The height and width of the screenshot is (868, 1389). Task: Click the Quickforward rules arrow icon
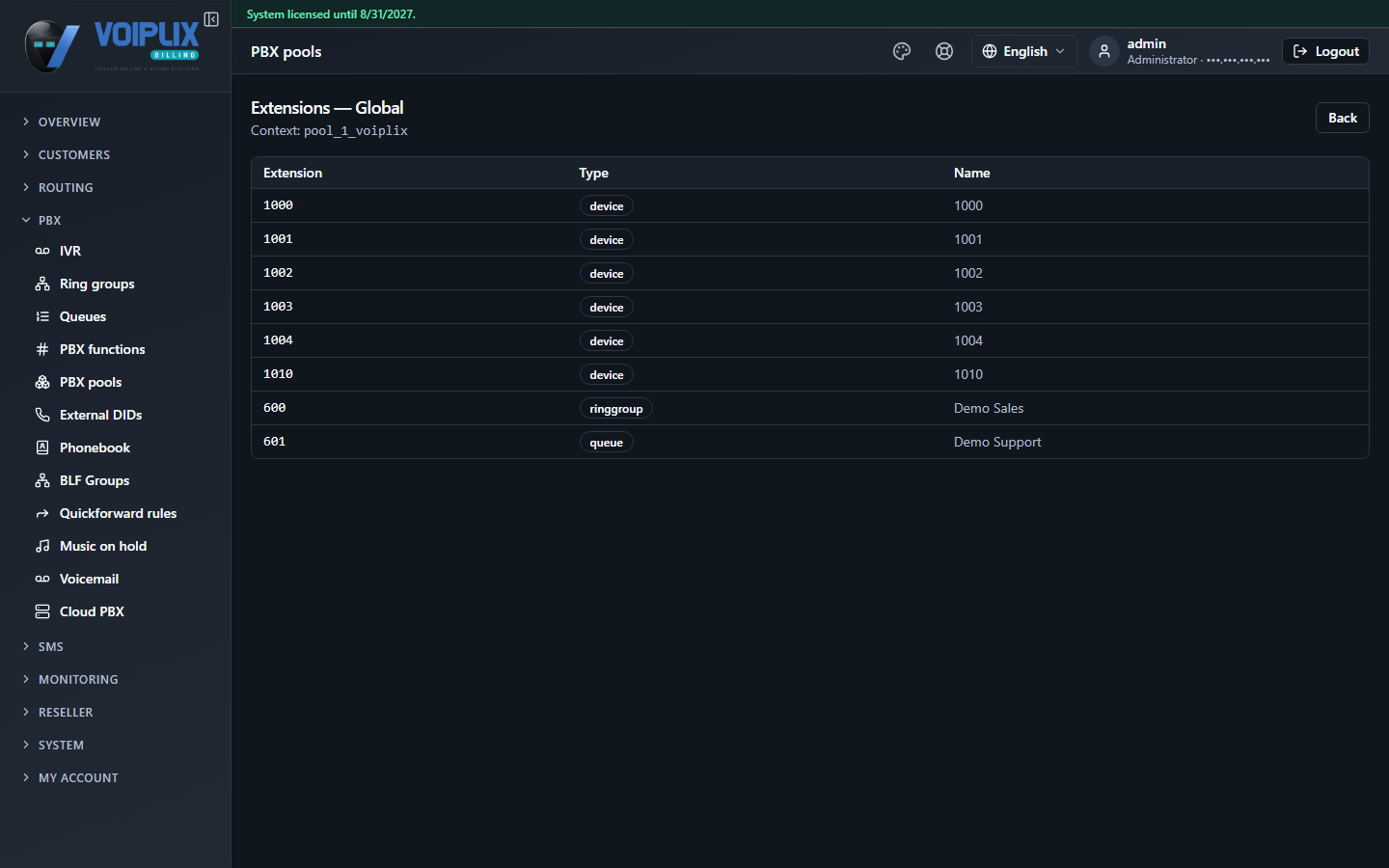(x=42, y=513)
